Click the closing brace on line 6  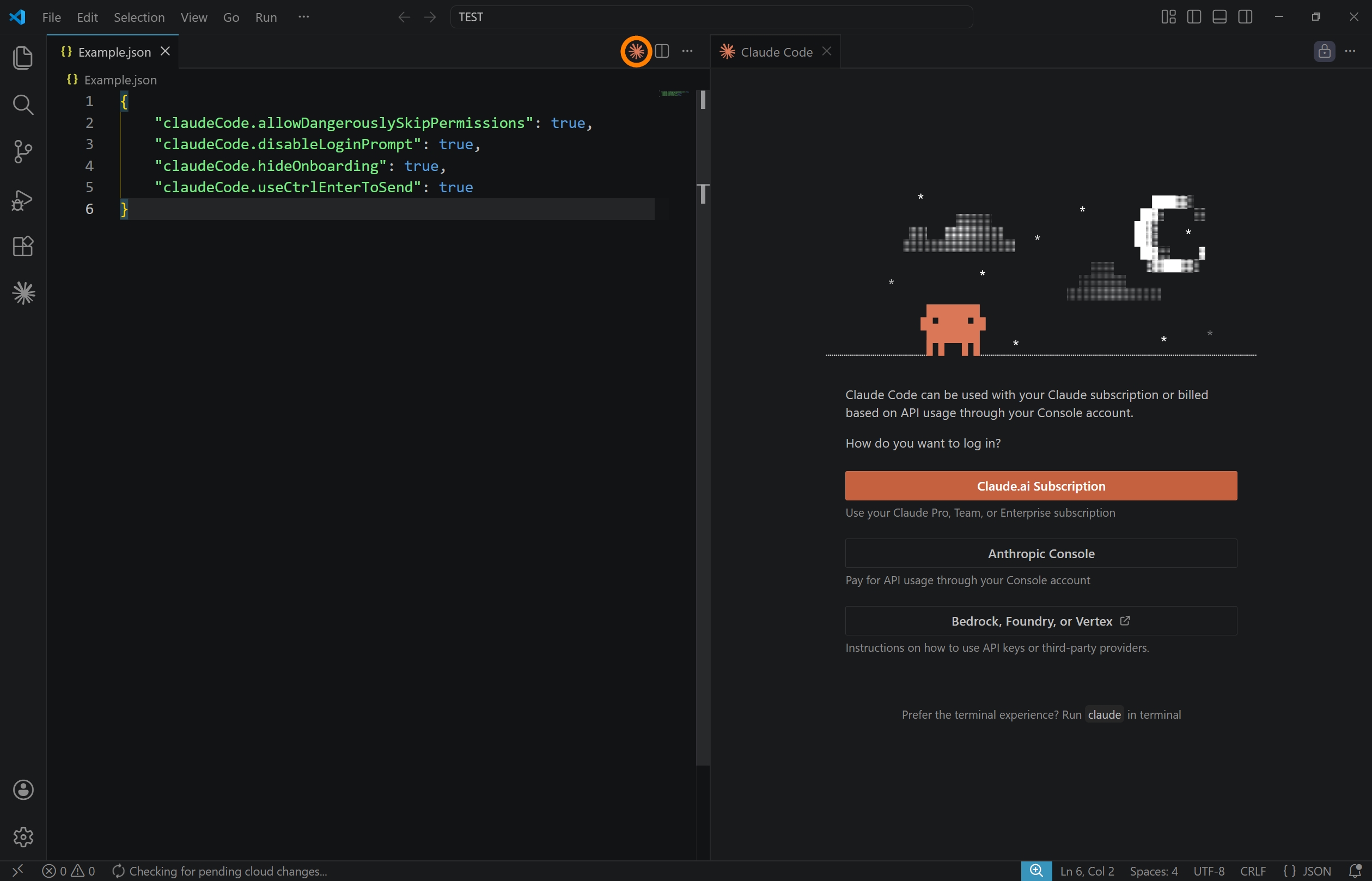(124, 210)
